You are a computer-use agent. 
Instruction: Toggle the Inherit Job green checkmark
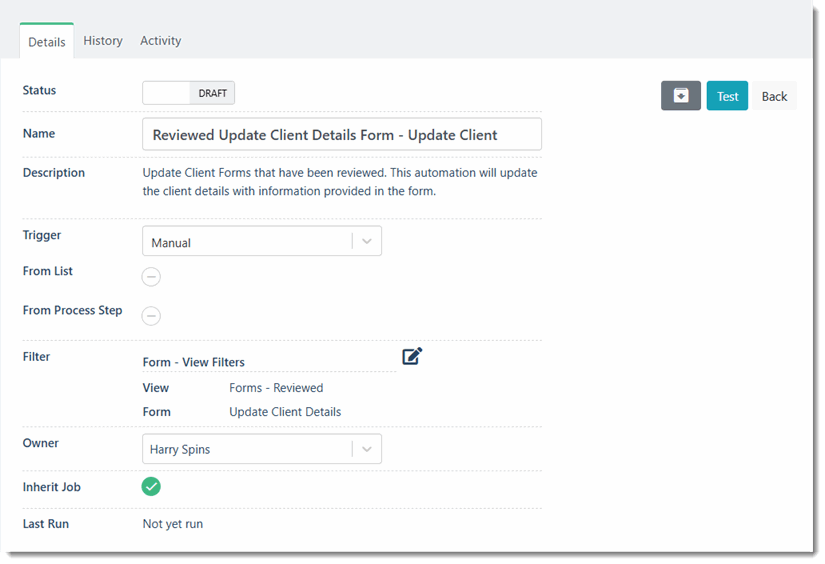point(151,487)
